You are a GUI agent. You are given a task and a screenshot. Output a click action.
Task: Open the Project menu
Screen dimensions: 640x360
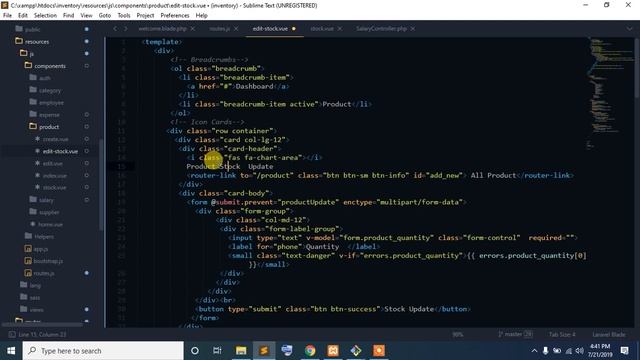[145, 16]
